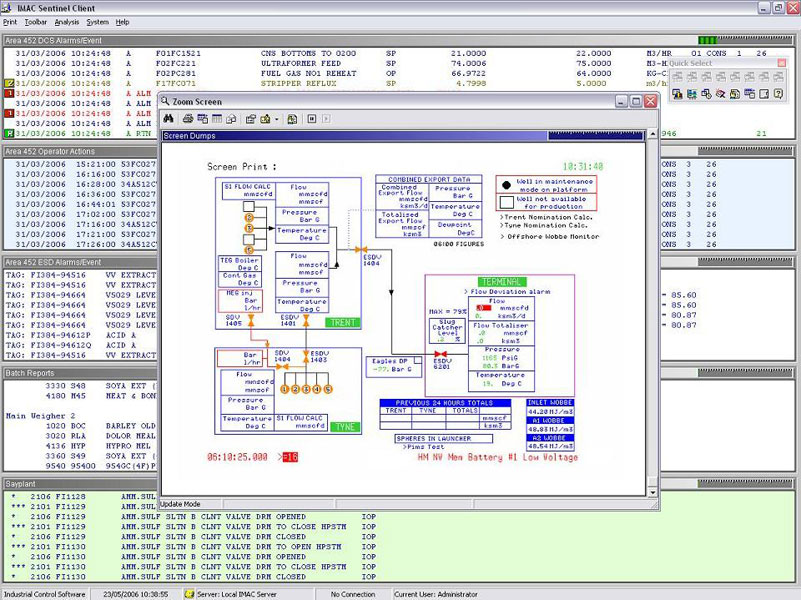Open the System menu
The image size is (801, 600).
(x=97, y=21)
